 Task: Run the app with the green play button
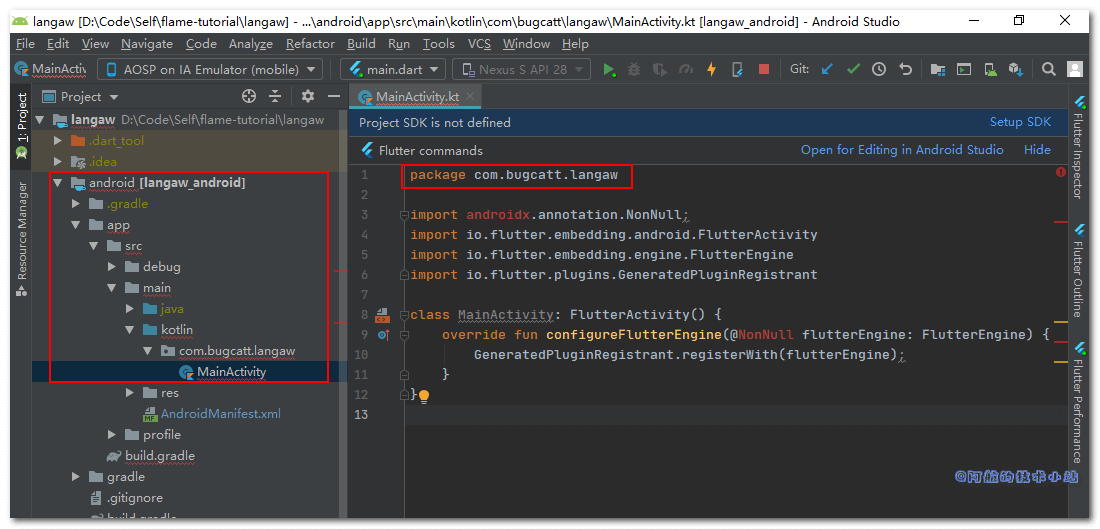[609, 69]
